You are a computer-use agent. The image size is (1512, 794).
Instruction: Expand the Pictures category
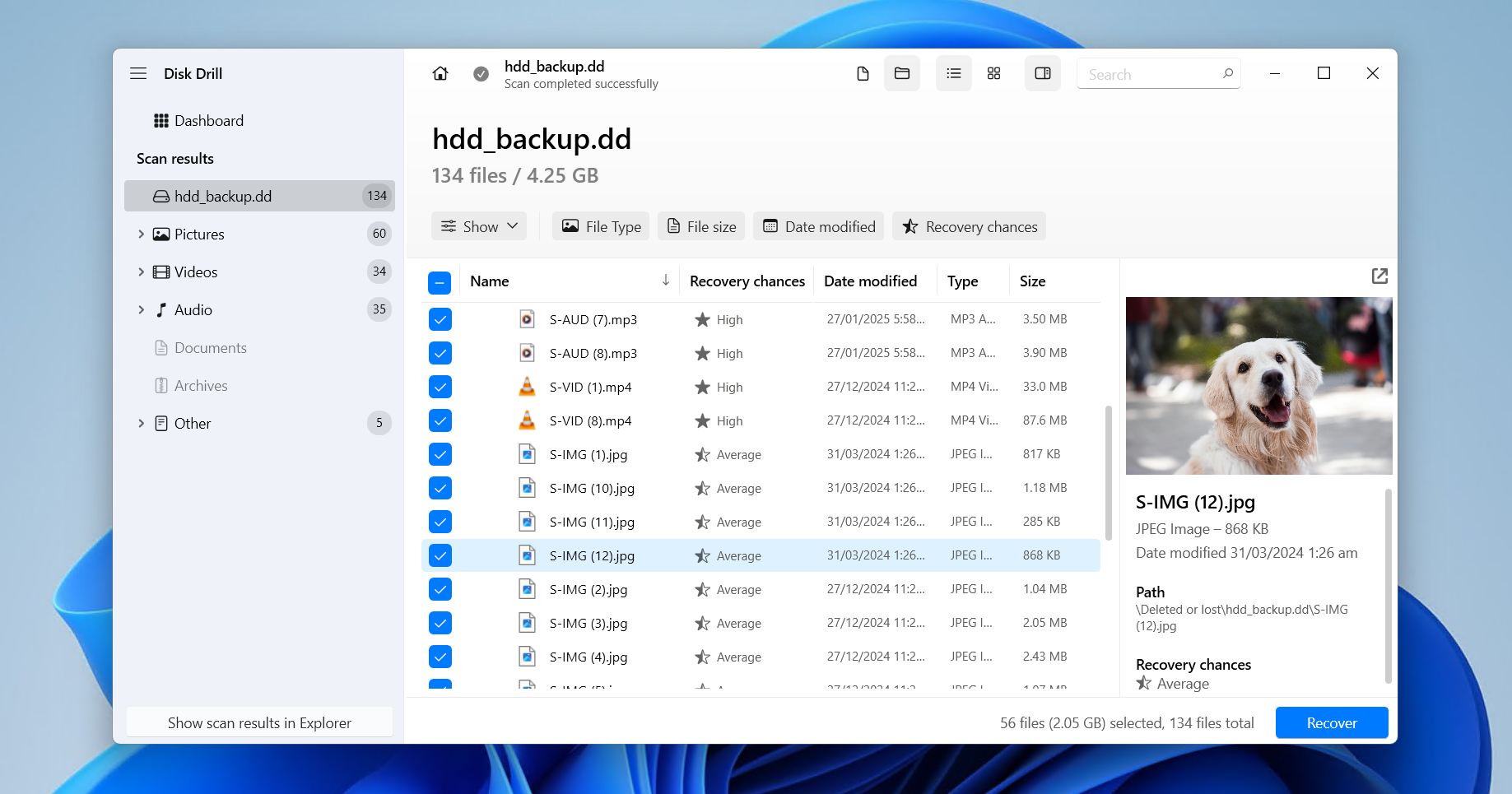141,234
